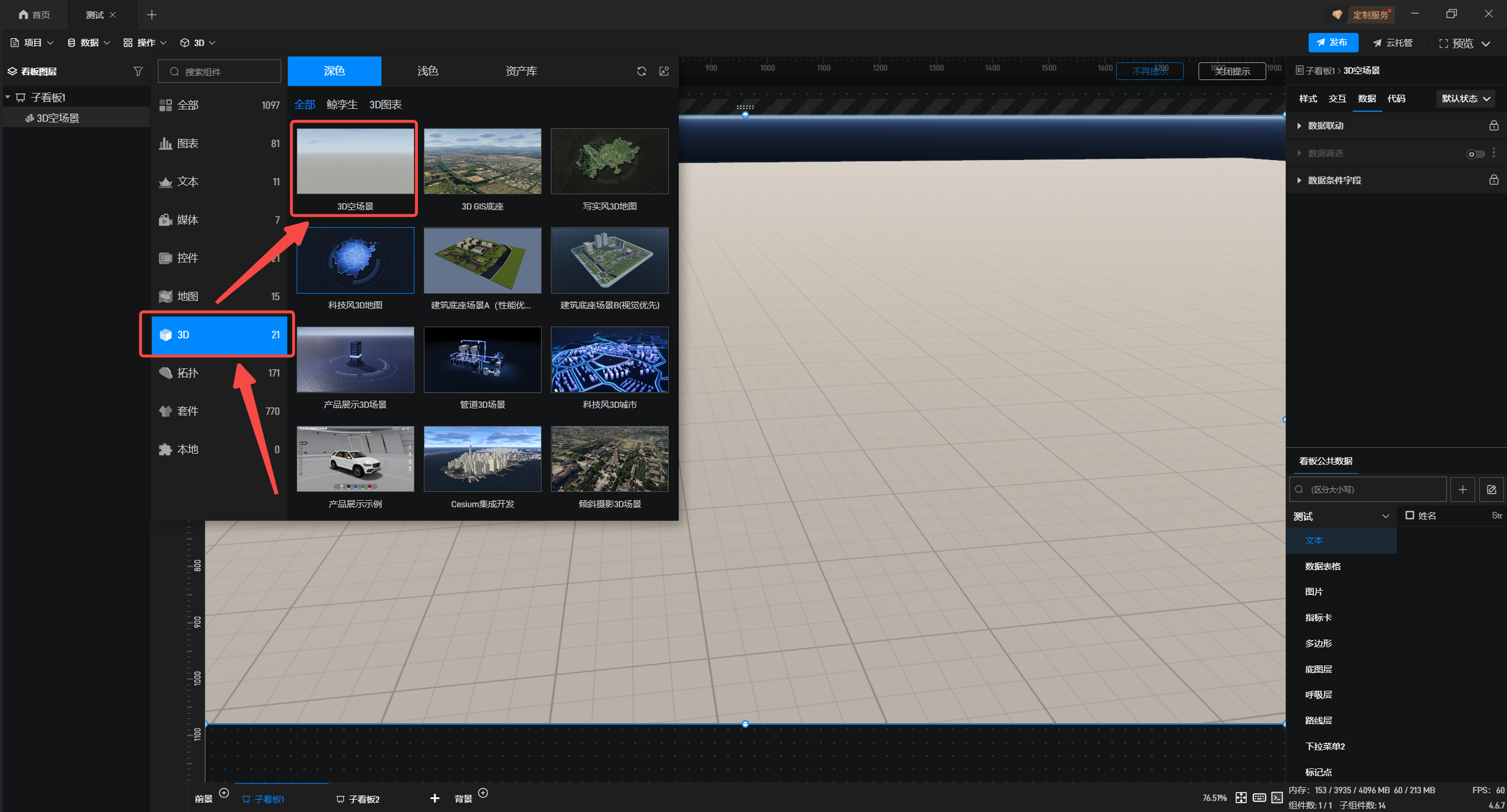
Task: Click the plus icon beside 前景
Action: [224, 793]
